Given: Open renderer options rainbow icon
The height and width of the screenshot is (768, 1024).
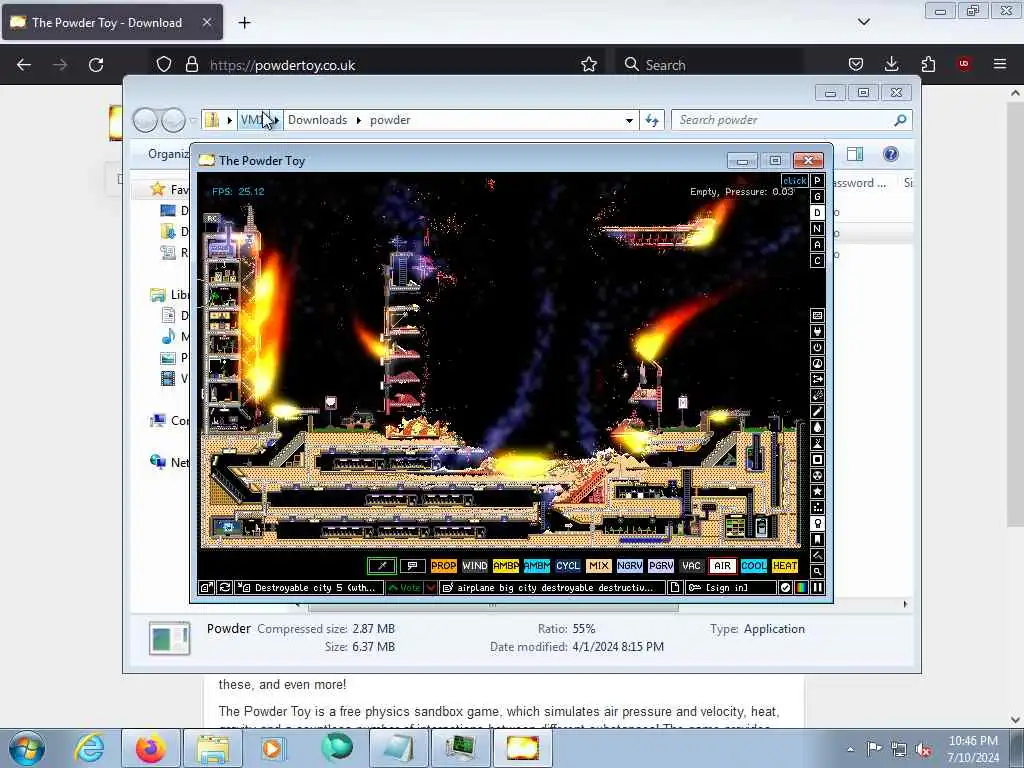Looking at the screenshot, I should coord(801,588).
